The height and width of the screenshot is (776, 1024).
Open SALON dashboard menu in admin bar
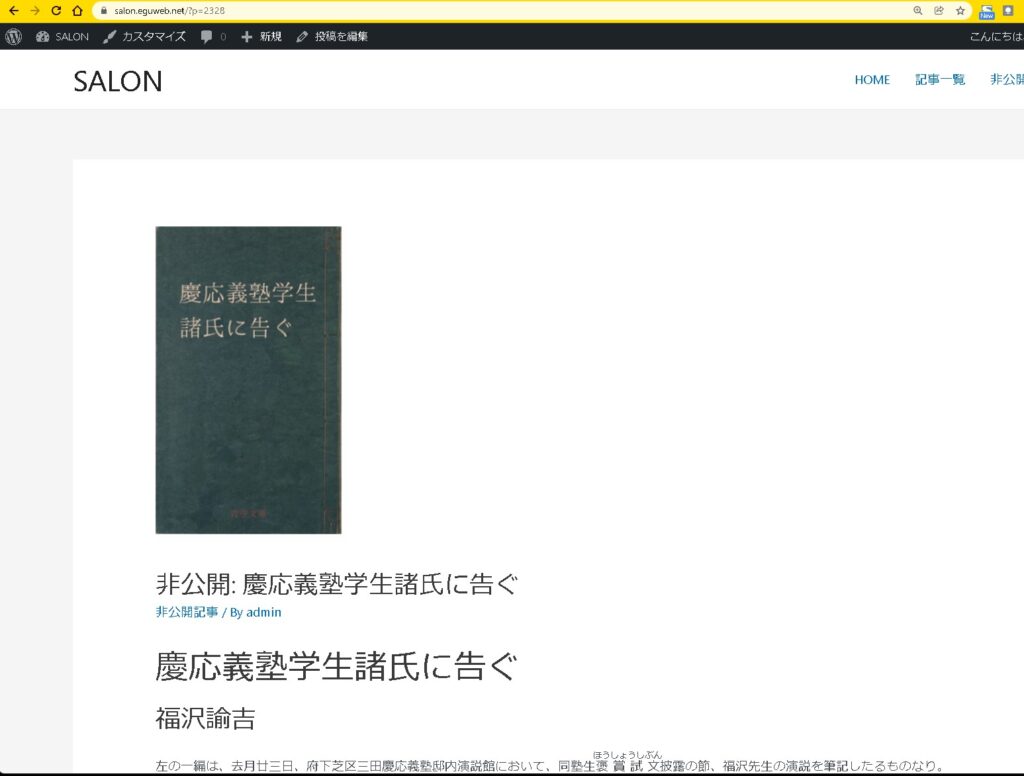click(62, 37)
